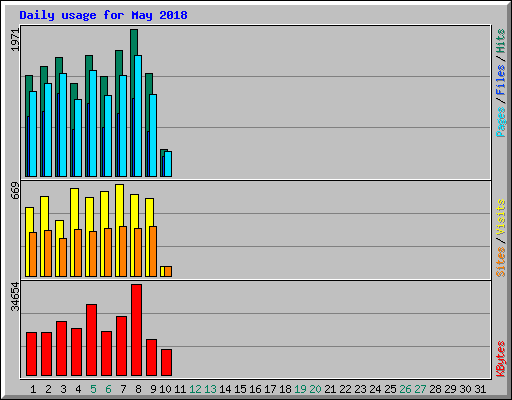Click the green day label 13

210,389
